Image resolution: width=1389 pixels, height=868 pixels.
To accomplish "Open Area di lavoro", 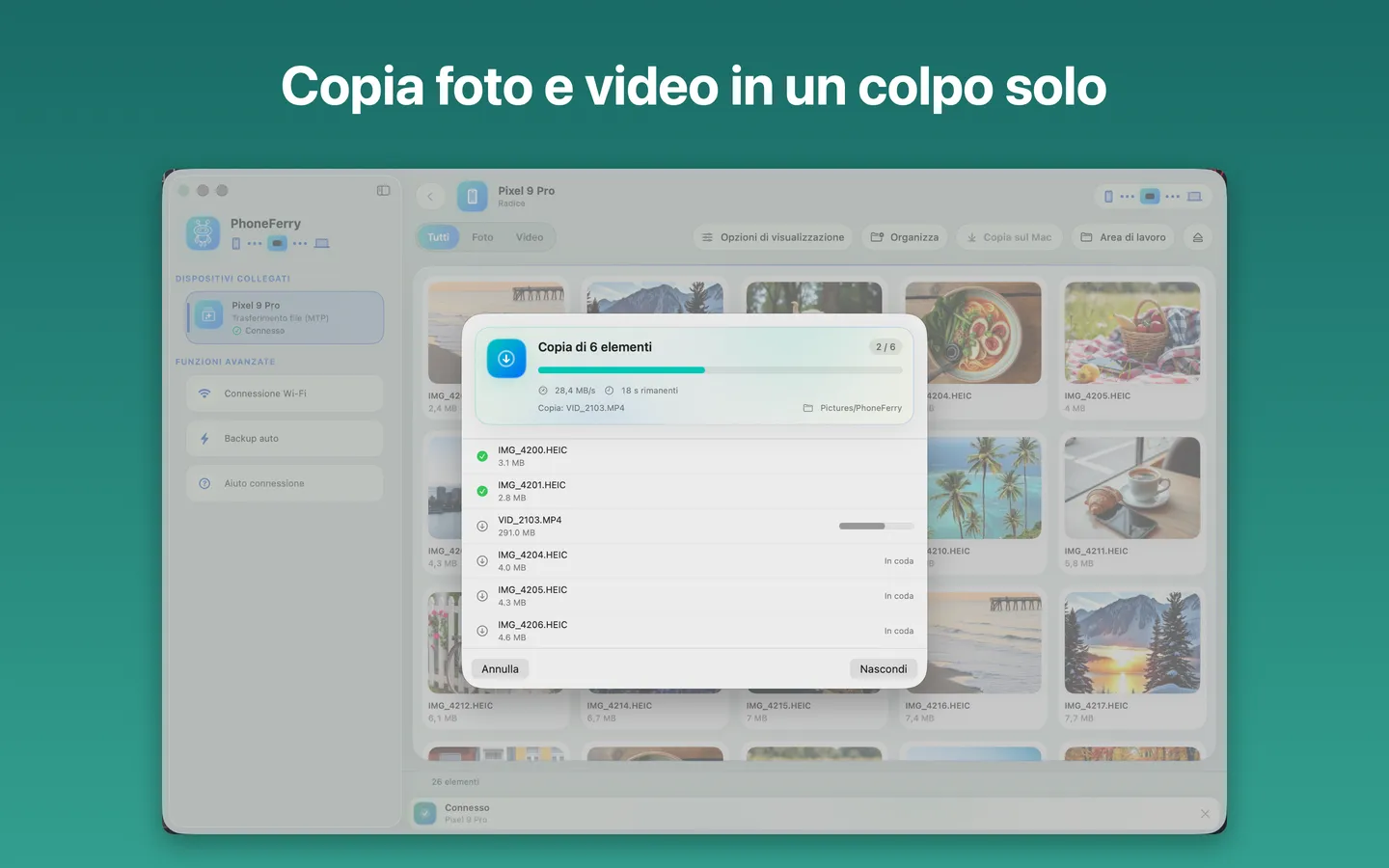I will pyautogui.click(x=1123, y=237).
